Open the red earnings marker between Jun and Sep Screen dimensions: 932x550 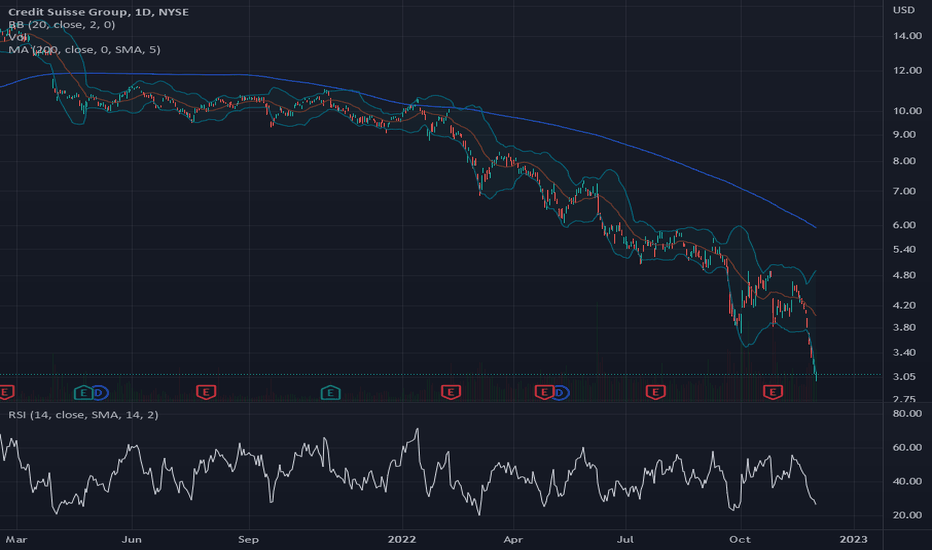[206, 392]
